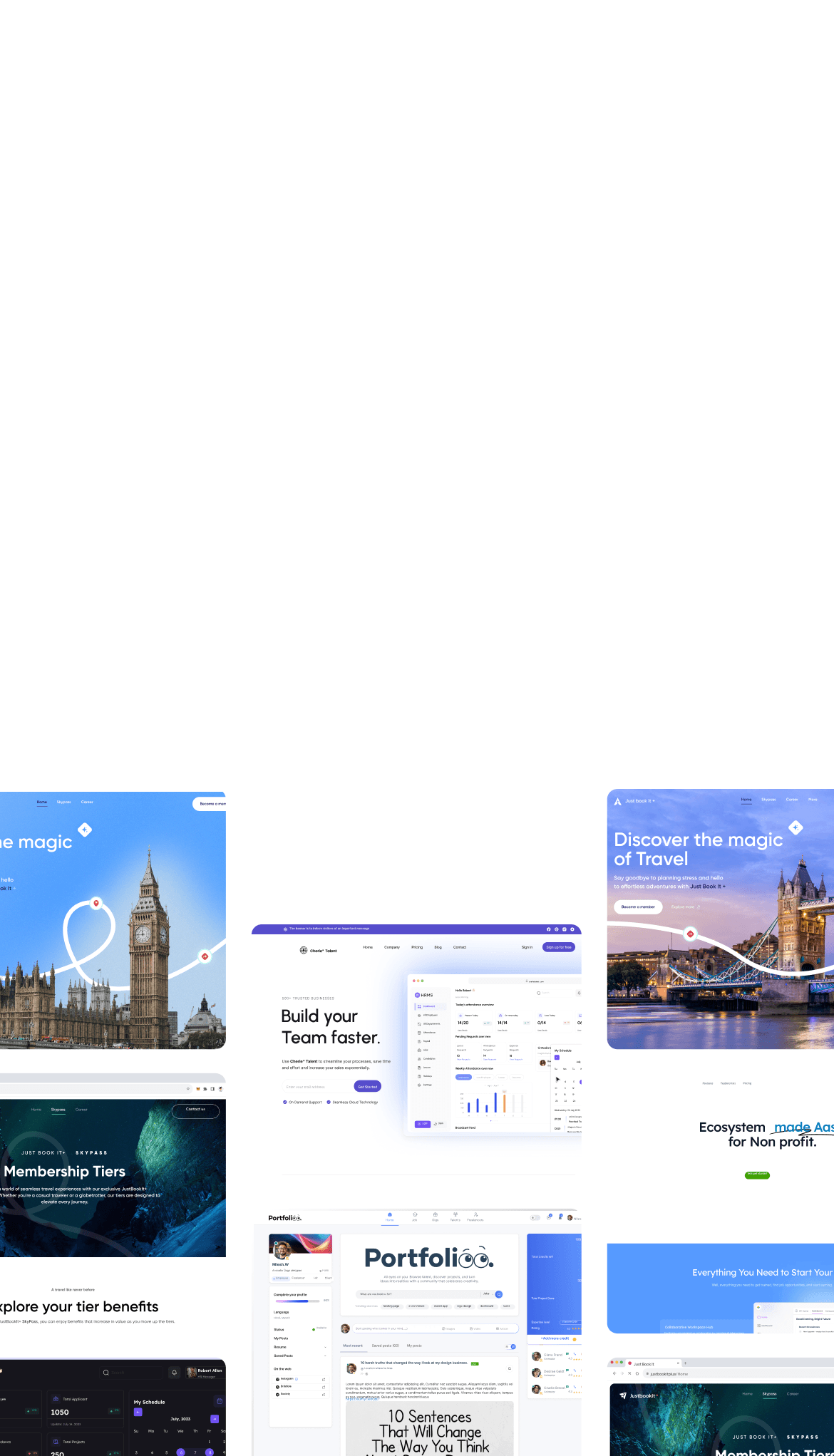Open the Robert Allen profile menu
Screen dimensions: 834x1456
(x=205, y=1372)
